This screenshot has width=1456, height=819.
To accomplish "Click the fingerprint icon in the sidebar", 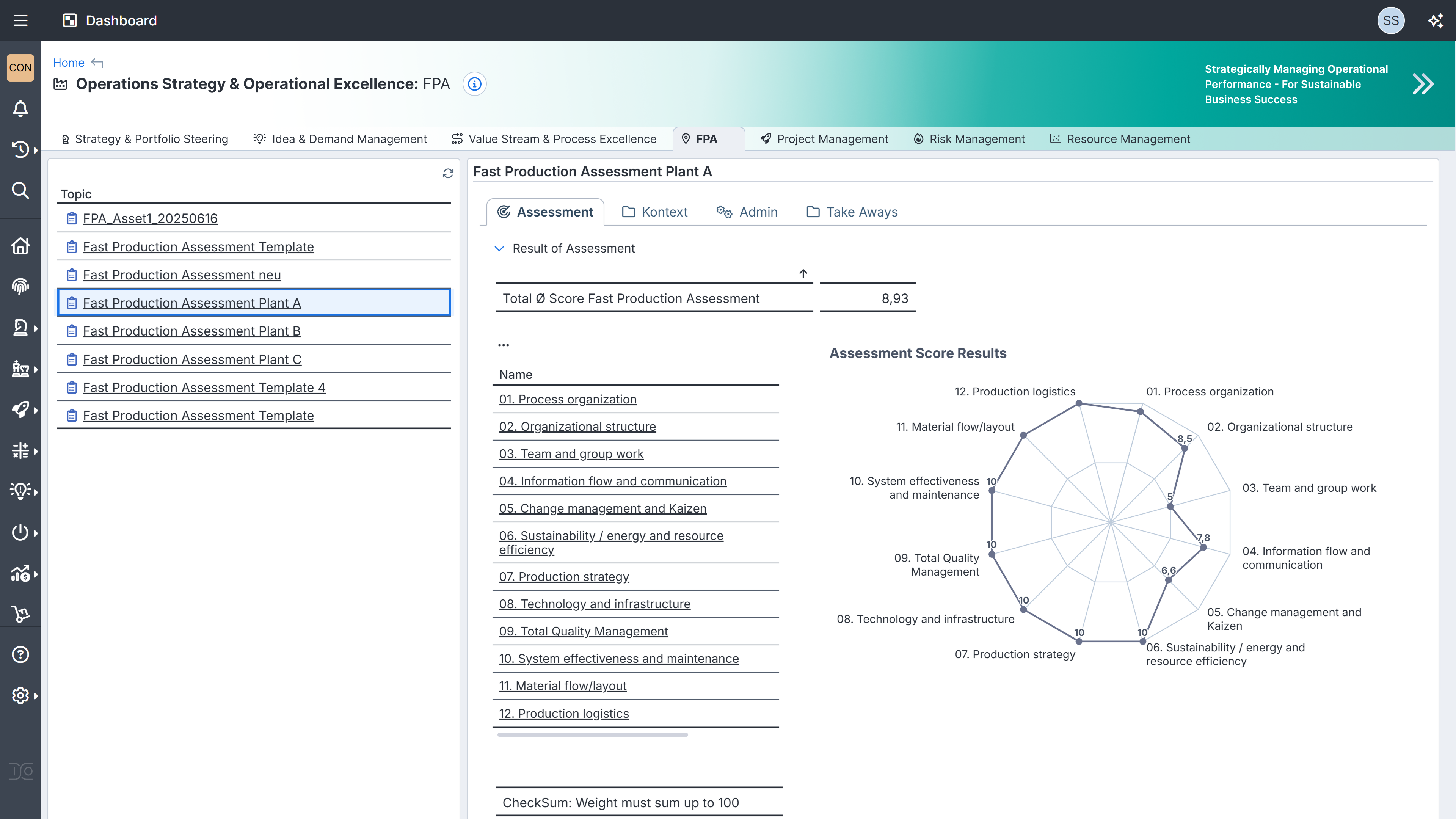I will pyautogui.click(x=20, y=287).
